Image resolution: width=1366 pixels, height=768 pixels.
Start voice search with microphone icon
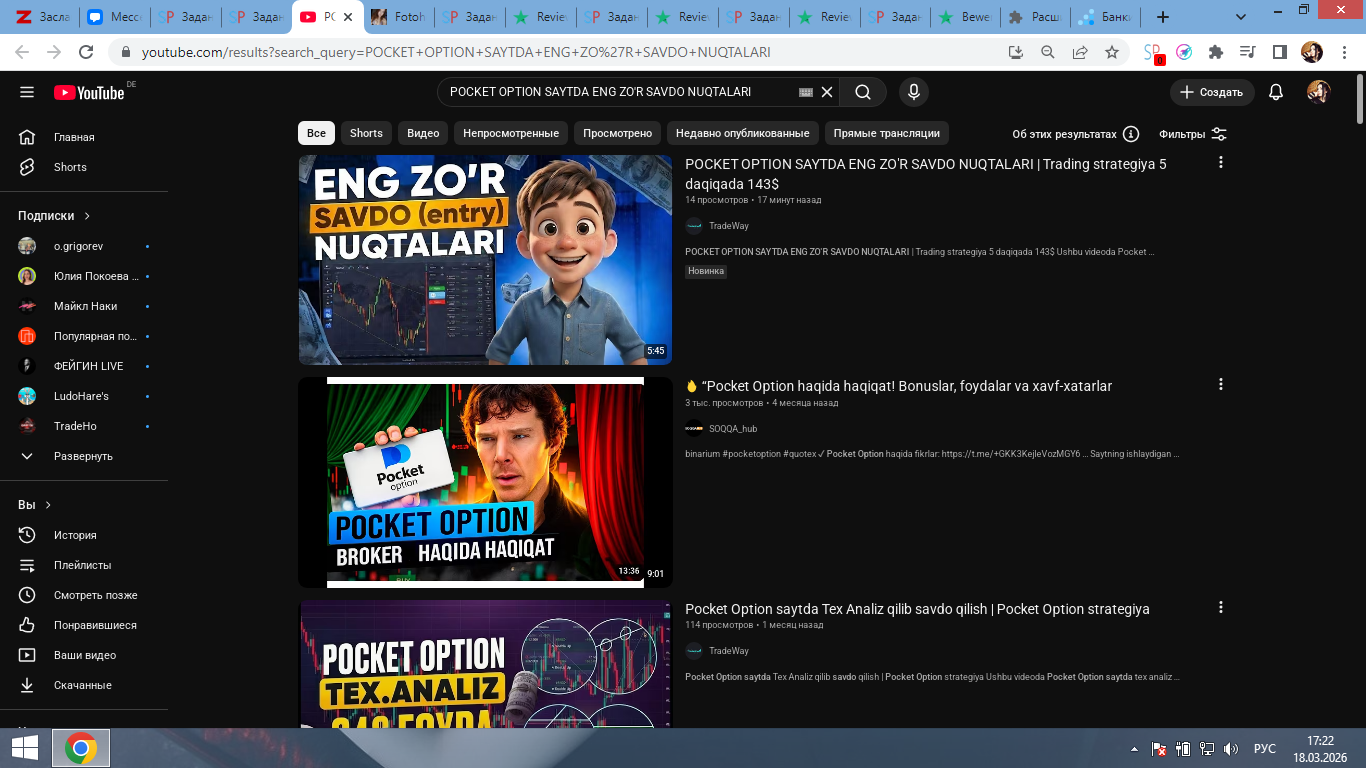pyautogui.click(x=912, y=92)
